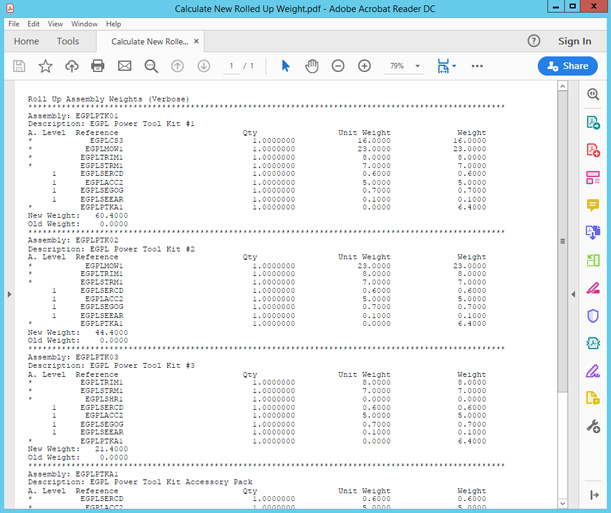The height and width of the screenshot is (513, 611).
Task: Open the Help question mark icon
Action: (x=534, y=41)
